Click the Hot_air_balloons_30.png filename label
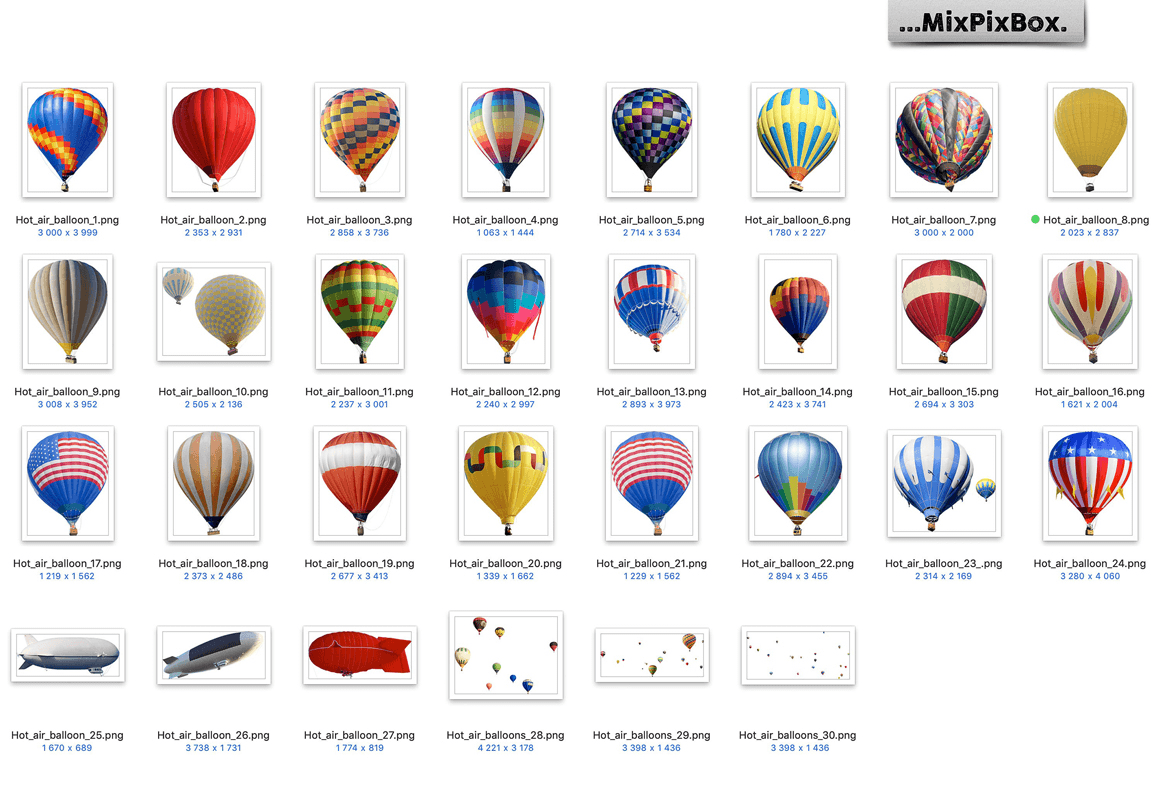The height and width of the screenshot is (798, 1160). 797,736
